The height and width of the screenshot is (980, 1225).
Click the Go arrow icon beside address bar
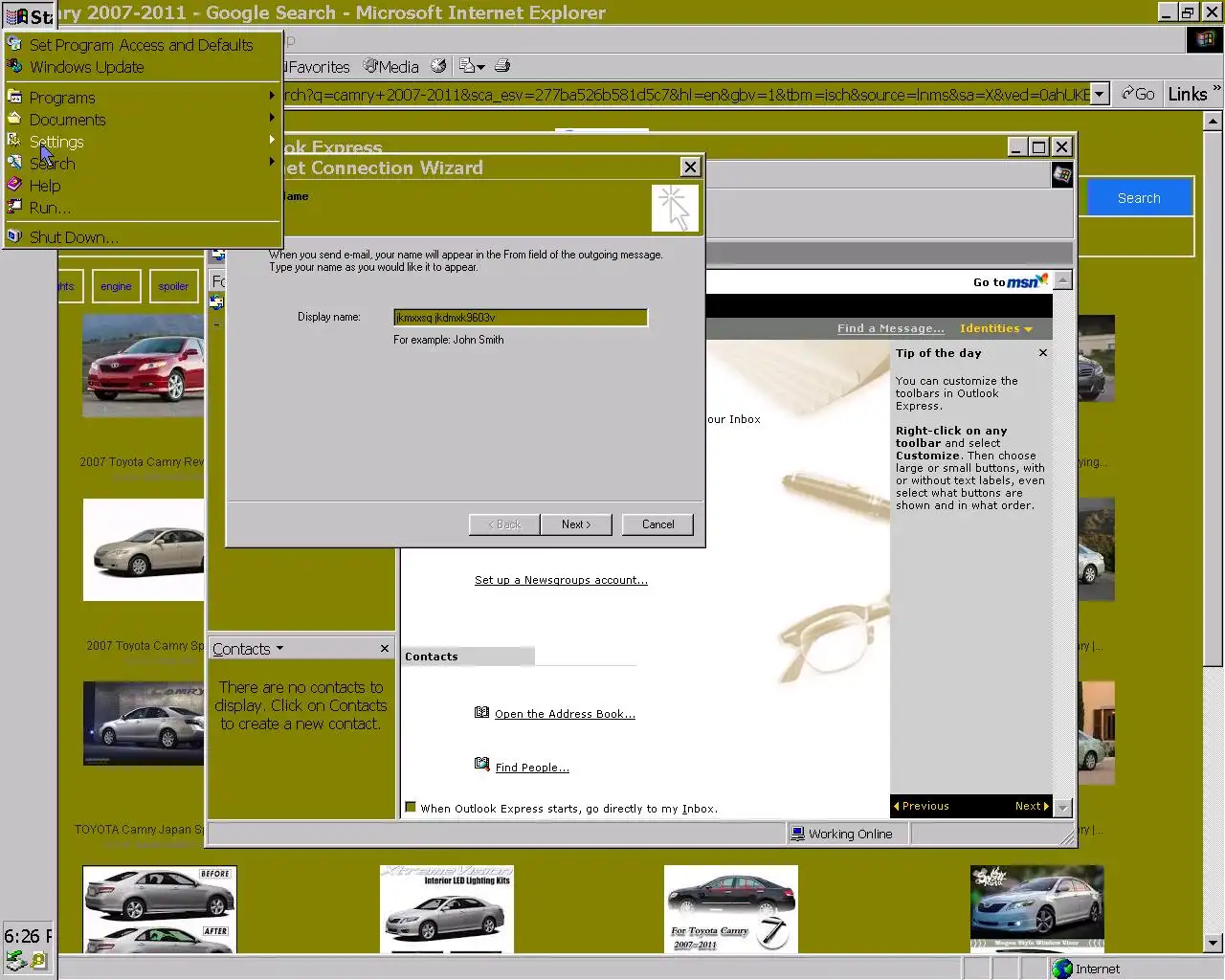(x=1127, y=93)
